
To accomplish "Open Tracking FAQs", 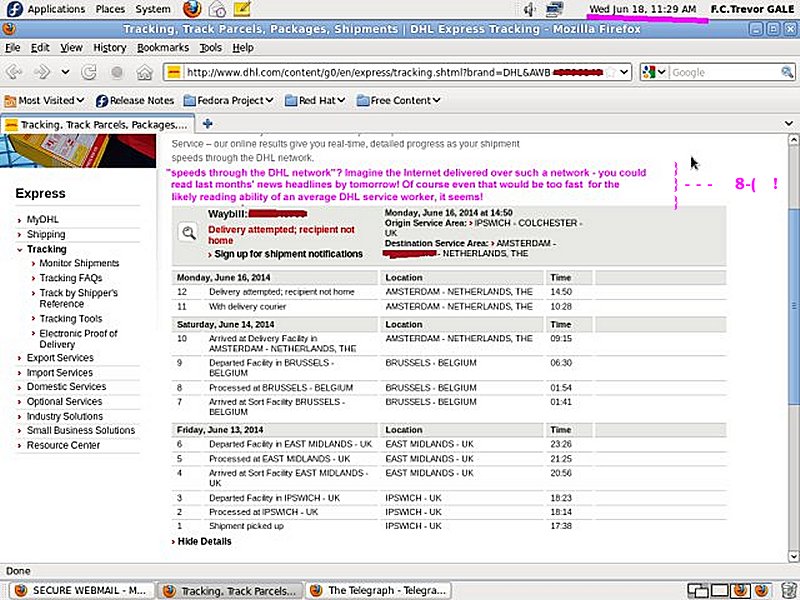I will click(71, 278).
